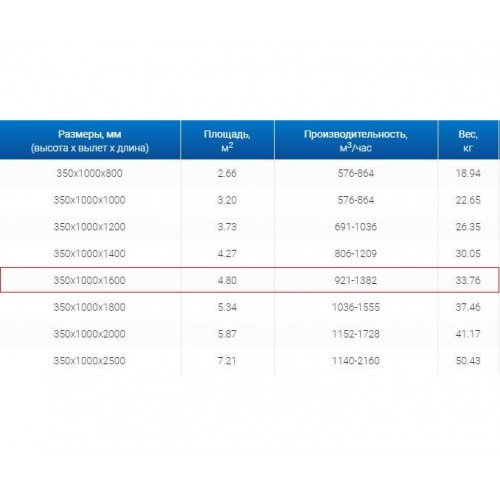500x500 pixels.
Task: Click the 41.17 weight value
Action: [x=468, y=334]
